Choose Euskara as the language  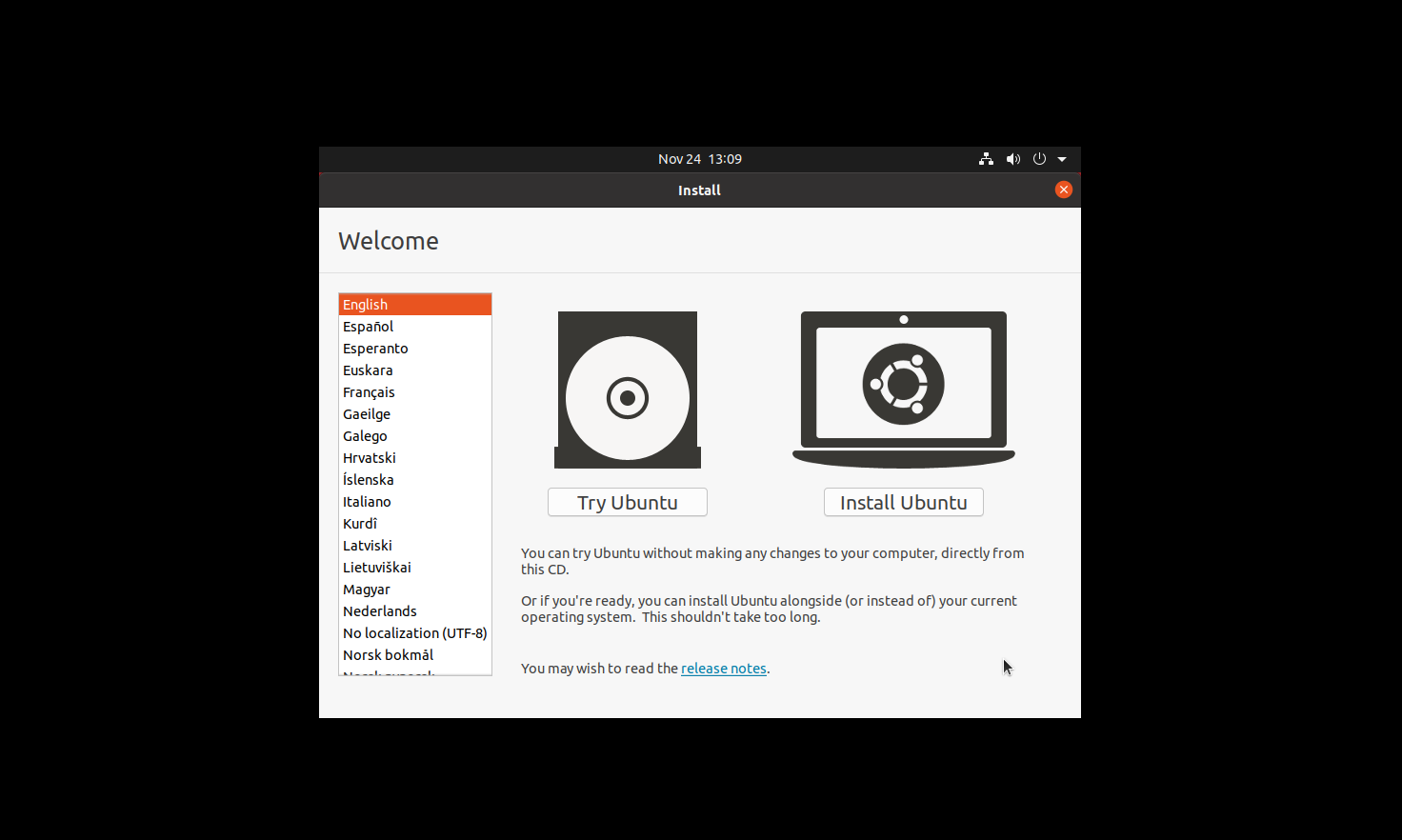415,370
